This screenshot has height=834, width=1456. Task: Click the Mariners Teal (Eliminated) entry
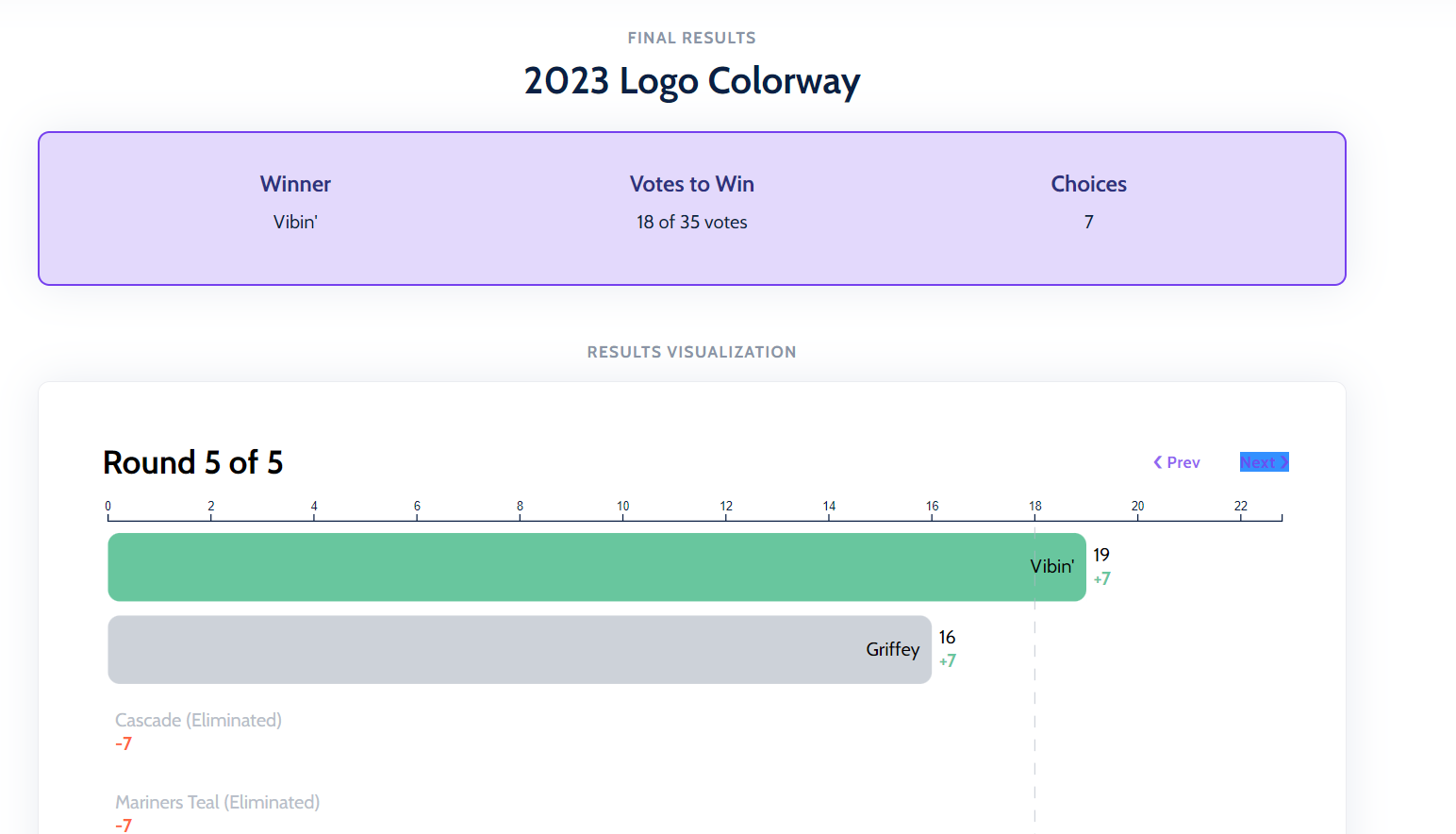click(x=217, y=802)
